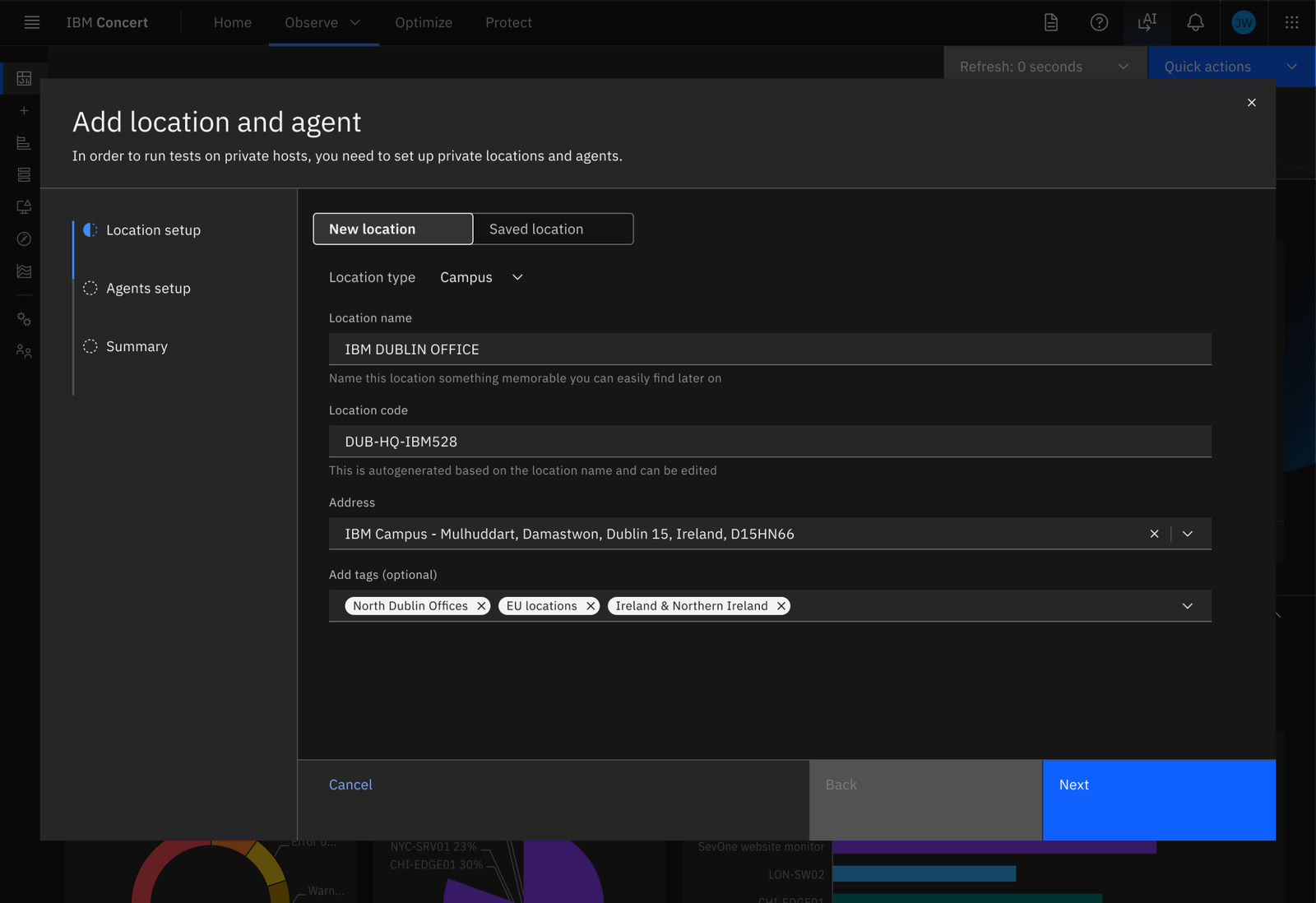Open the horizontal bar chart sidebar icon

point(24,143)
